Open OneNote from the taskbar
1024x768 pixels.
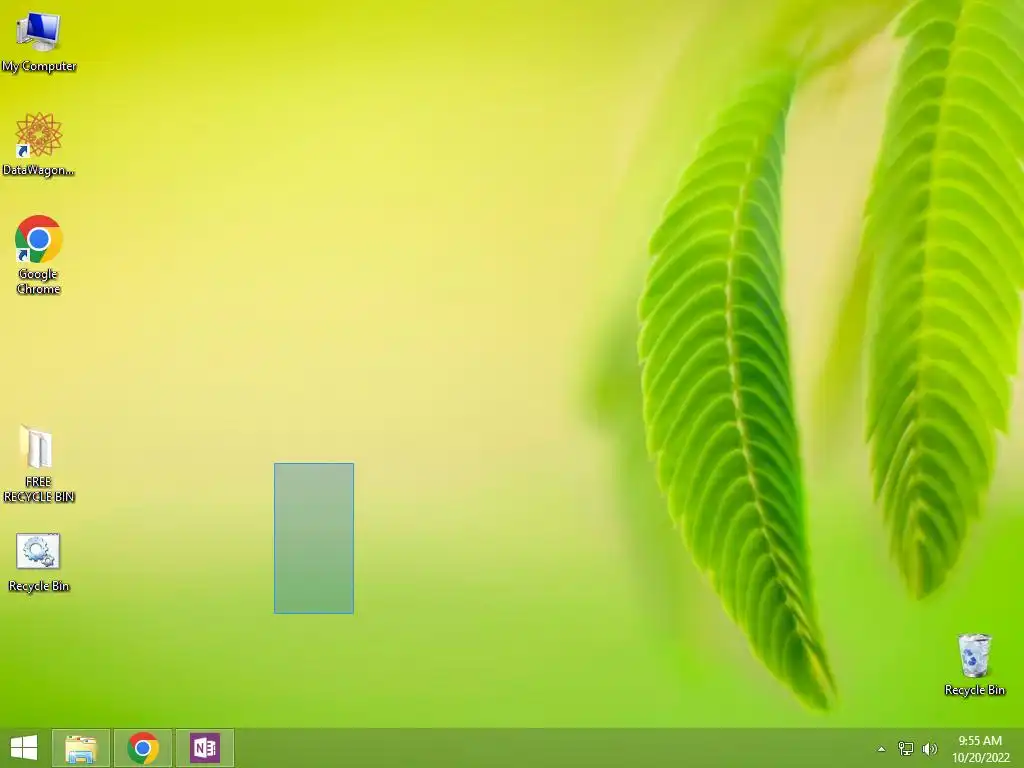204,748
